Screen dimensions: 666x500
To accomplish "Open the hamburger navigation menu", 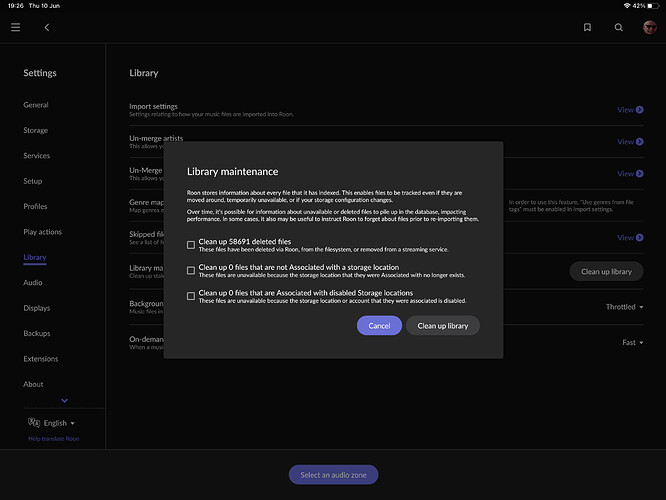I will (x=16, y=27).
